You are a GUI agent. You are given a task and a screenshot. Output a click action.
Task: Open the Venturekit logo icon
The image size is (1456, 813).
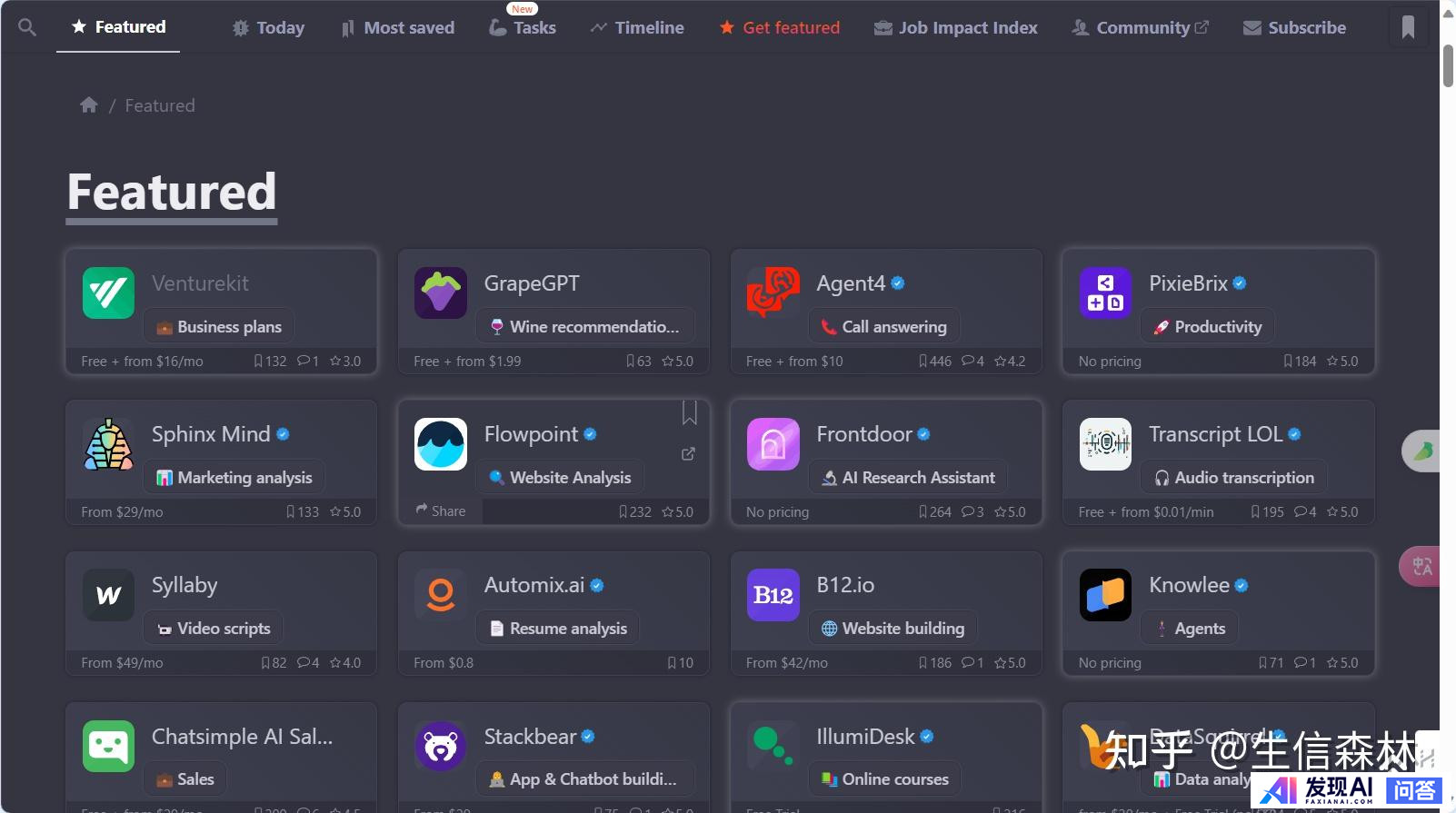pyautogui.click(x=108, y=292)
